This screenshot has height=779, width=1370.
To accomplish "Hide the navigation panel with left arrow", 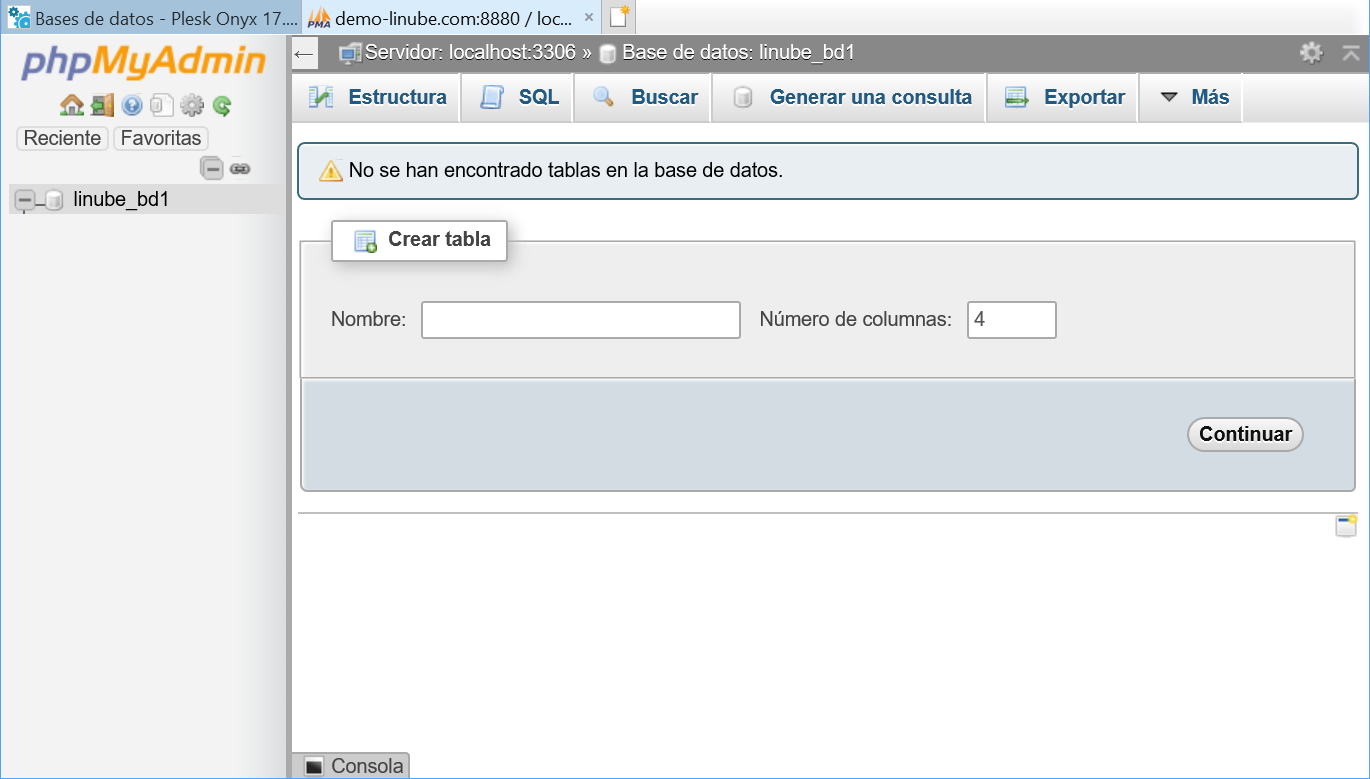I will pyautogui.click(x=305, y=54).
